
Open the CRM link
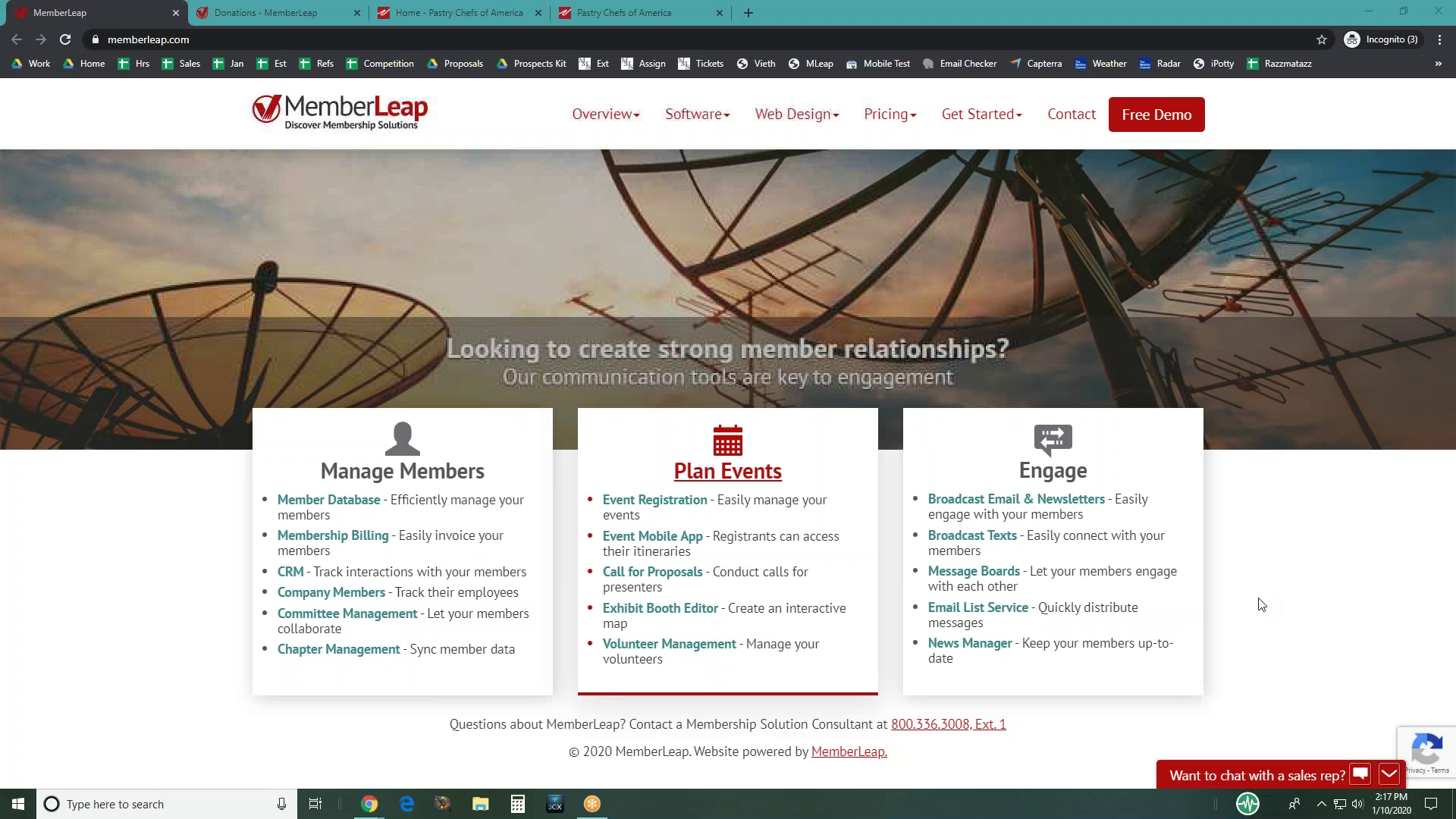click(290, 572)
